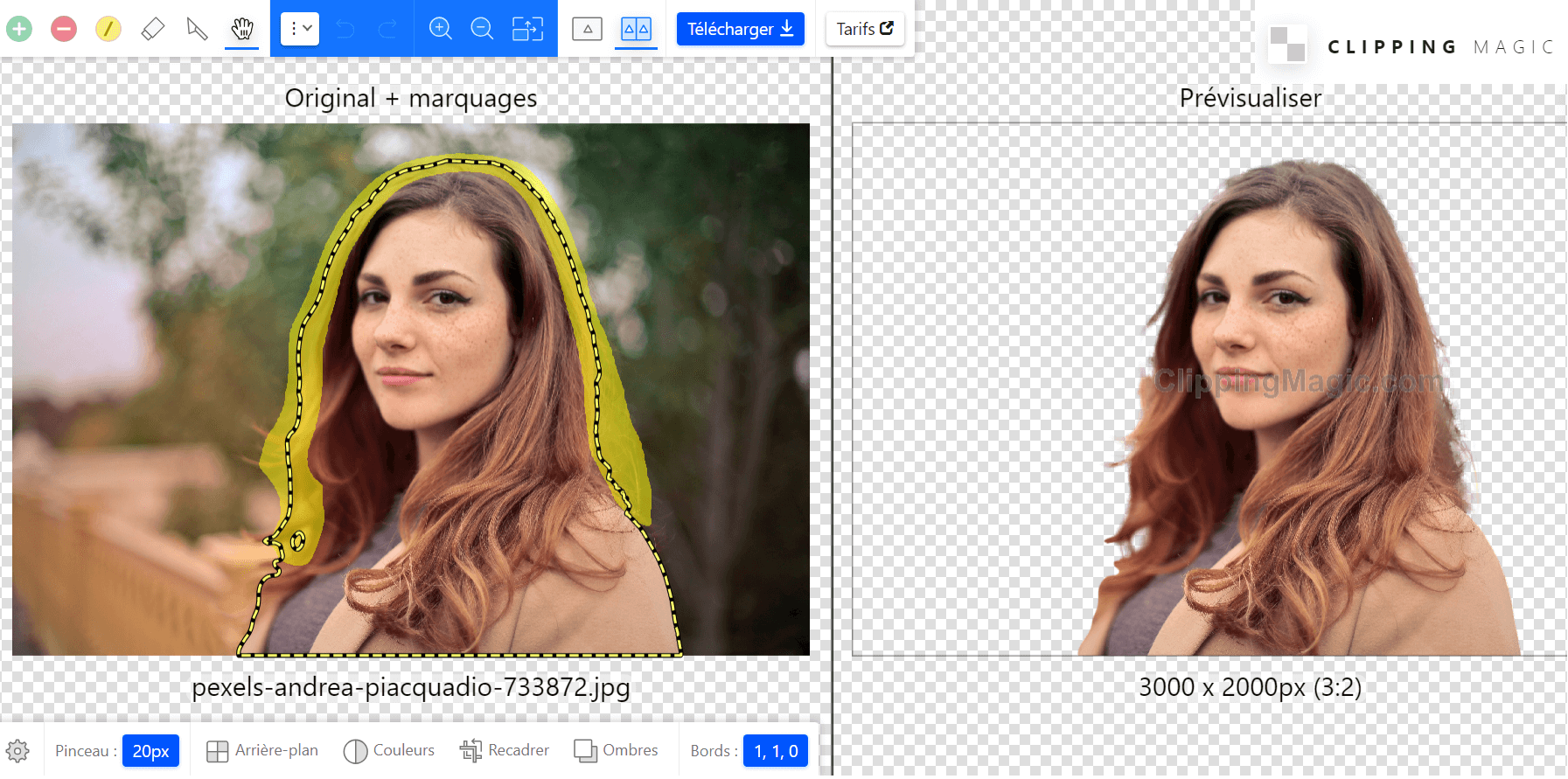The width and height of the screenshot is (1568, 779).
Task: Click the Prévisualiser heading
Action: coord(1251,98)
